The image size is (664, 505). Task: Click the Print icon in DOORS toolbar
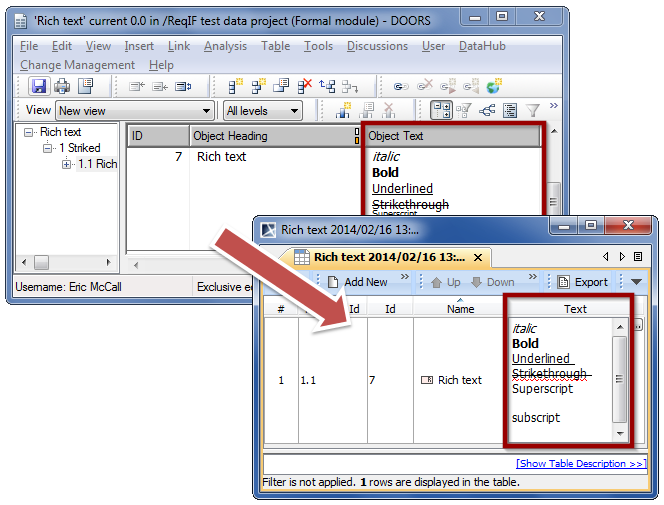coord(62,86)
